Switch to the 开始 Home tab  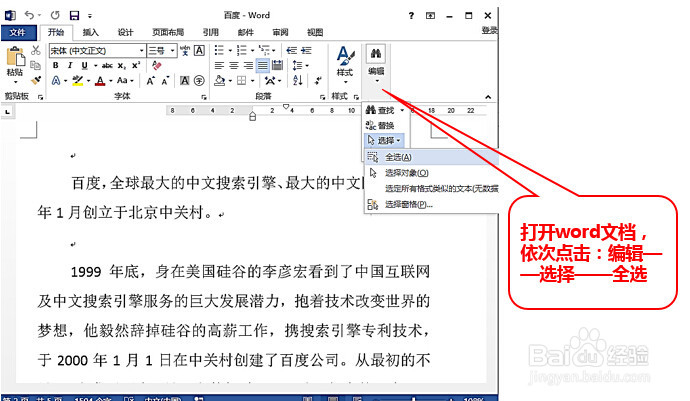56,32
